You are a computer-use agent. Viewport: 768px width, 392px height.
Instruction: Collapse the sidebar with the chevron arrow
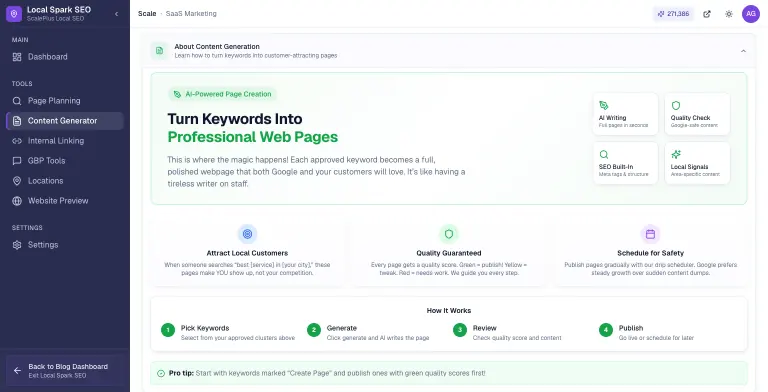pyautogui.click(x=117, y=14)
